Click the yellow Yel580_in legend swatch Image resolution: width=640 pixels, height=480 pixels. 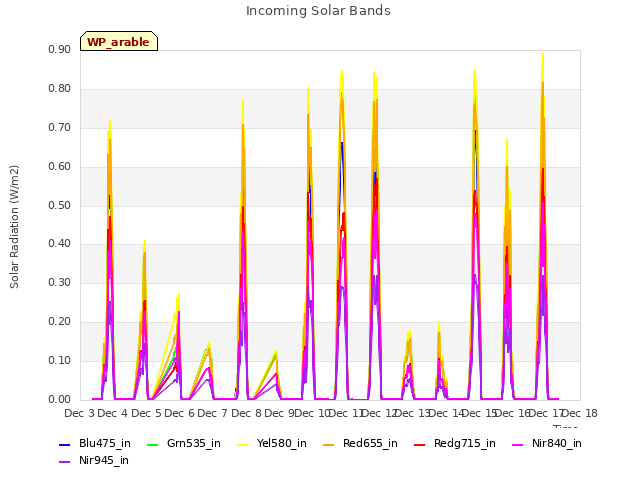click(x=242, y=445)
